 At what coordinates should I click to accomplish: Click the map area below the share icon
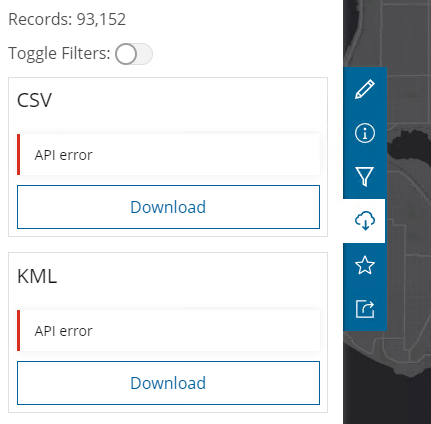[x=365, y=377]
